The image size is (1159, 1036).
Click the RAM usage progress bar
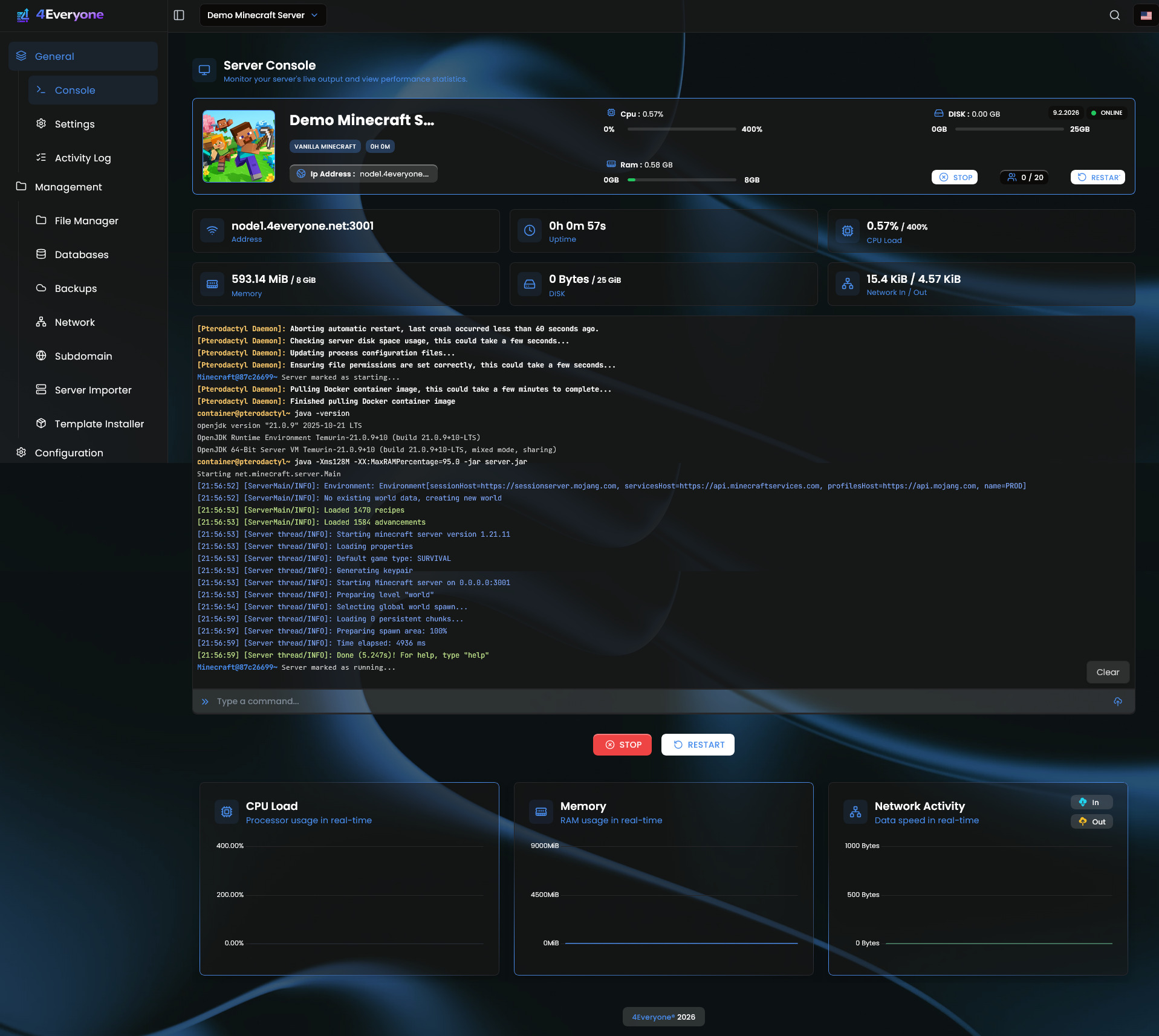682,180
